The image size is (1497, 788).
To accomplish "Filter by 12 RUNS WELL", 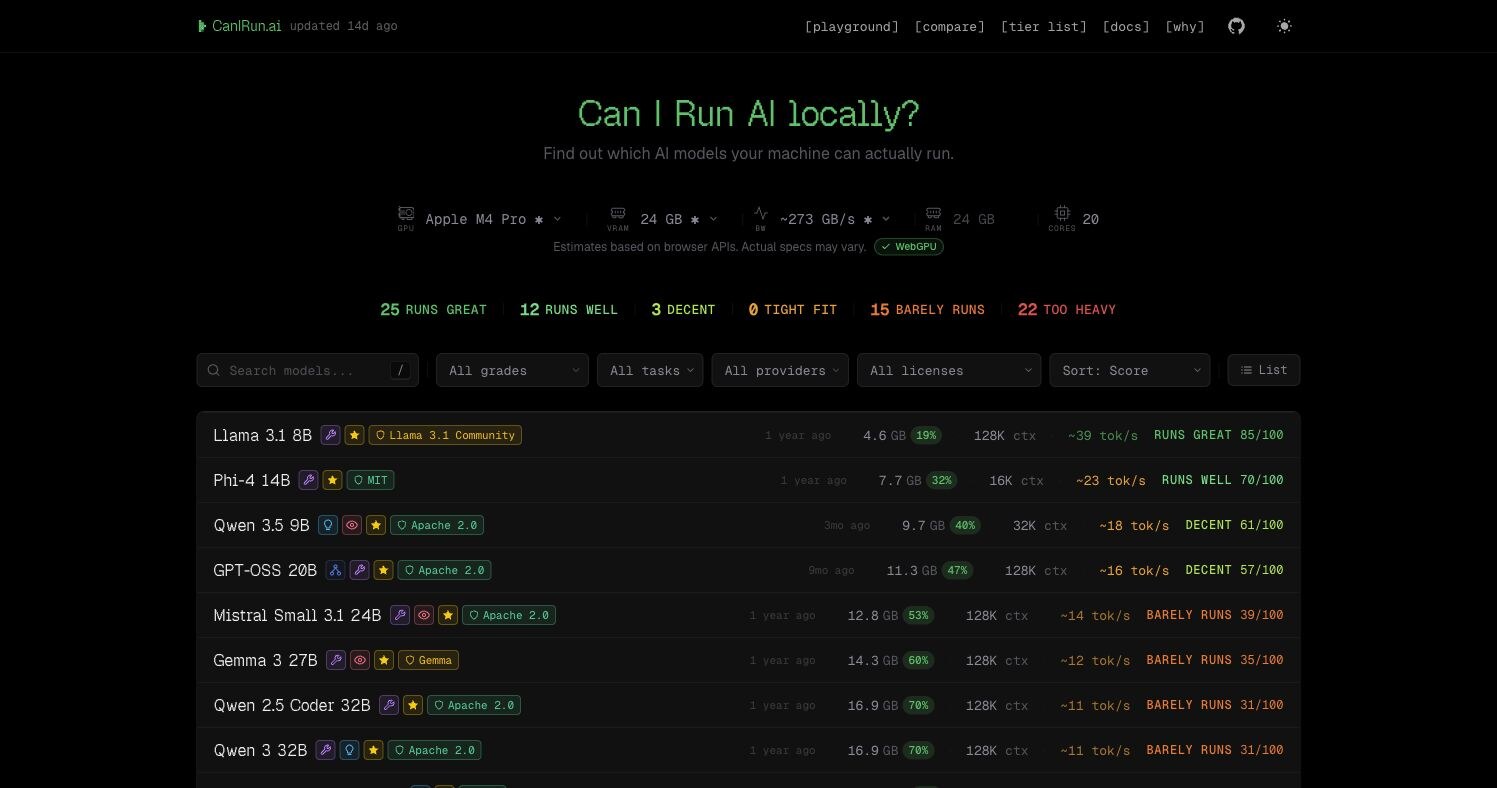I will (569, 310).
